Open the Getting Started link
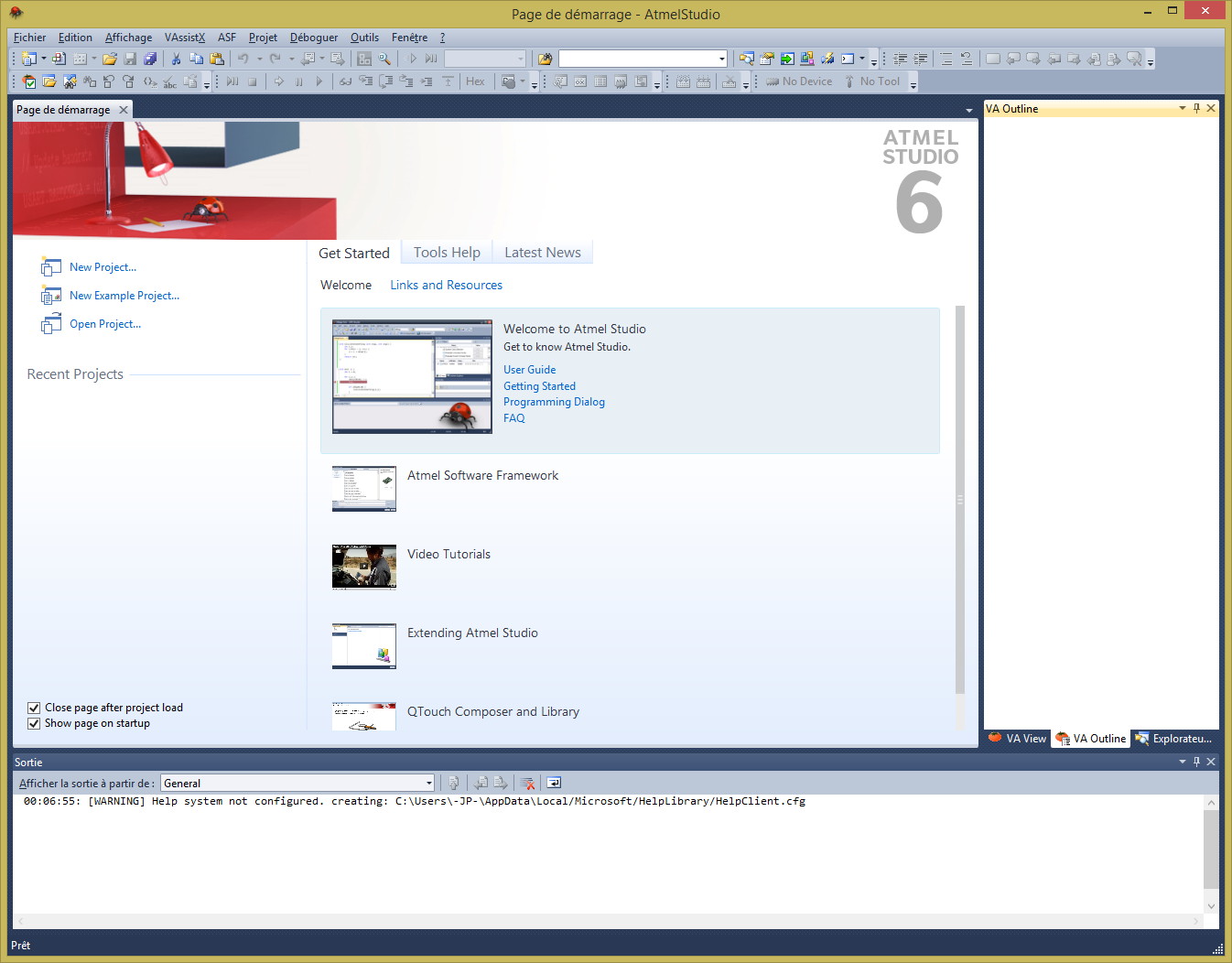Screen dimensions: 1232x963 pos(539,386)
